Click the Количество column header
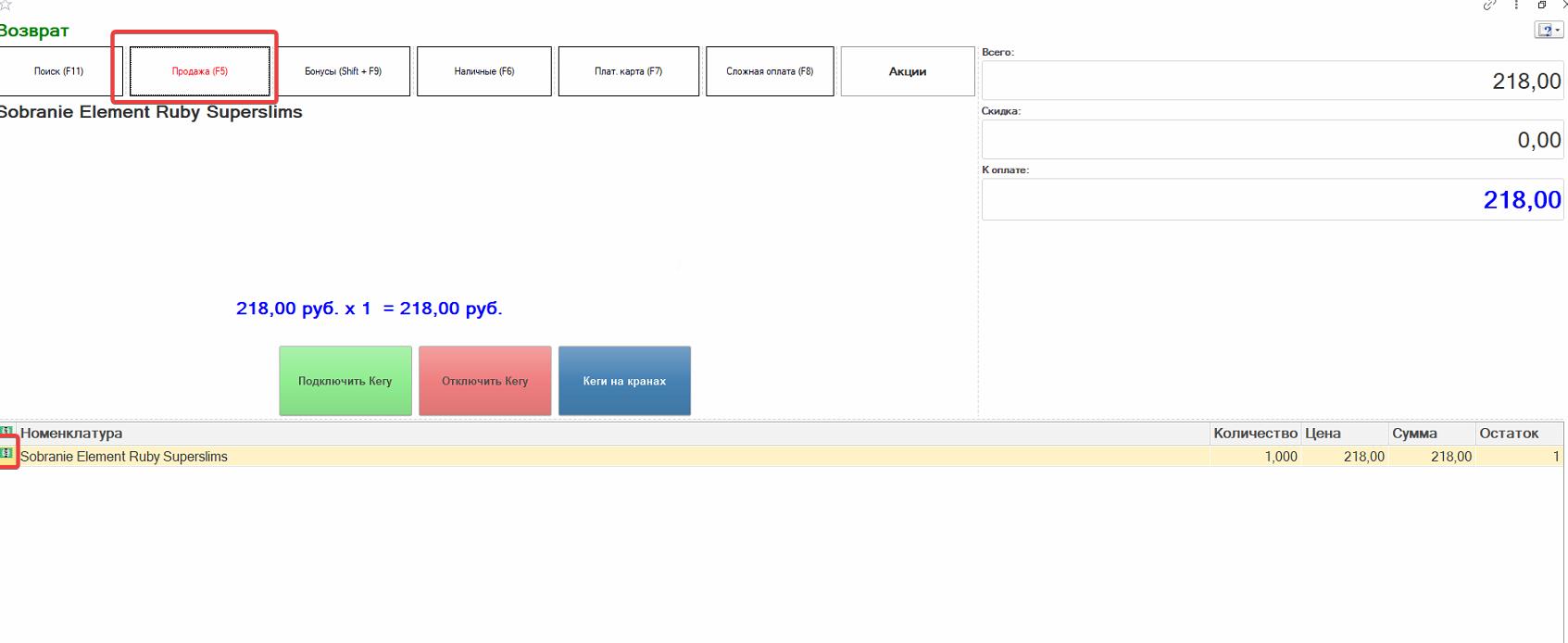Screen dimensions: 1568x643 click(1255, 434)
